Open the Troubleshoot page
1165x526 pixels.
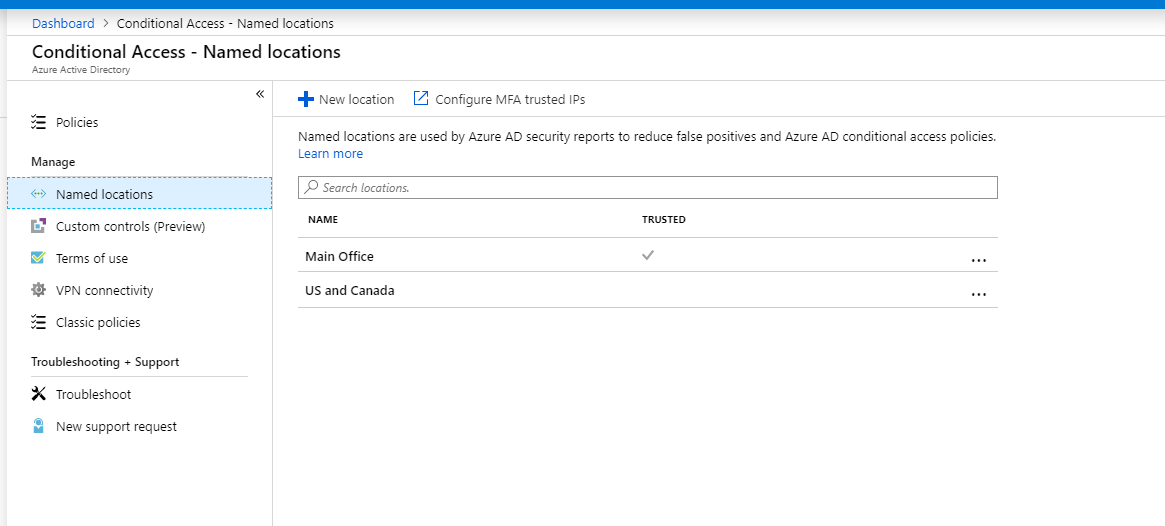pyautogui.click(x=140, y=394)
